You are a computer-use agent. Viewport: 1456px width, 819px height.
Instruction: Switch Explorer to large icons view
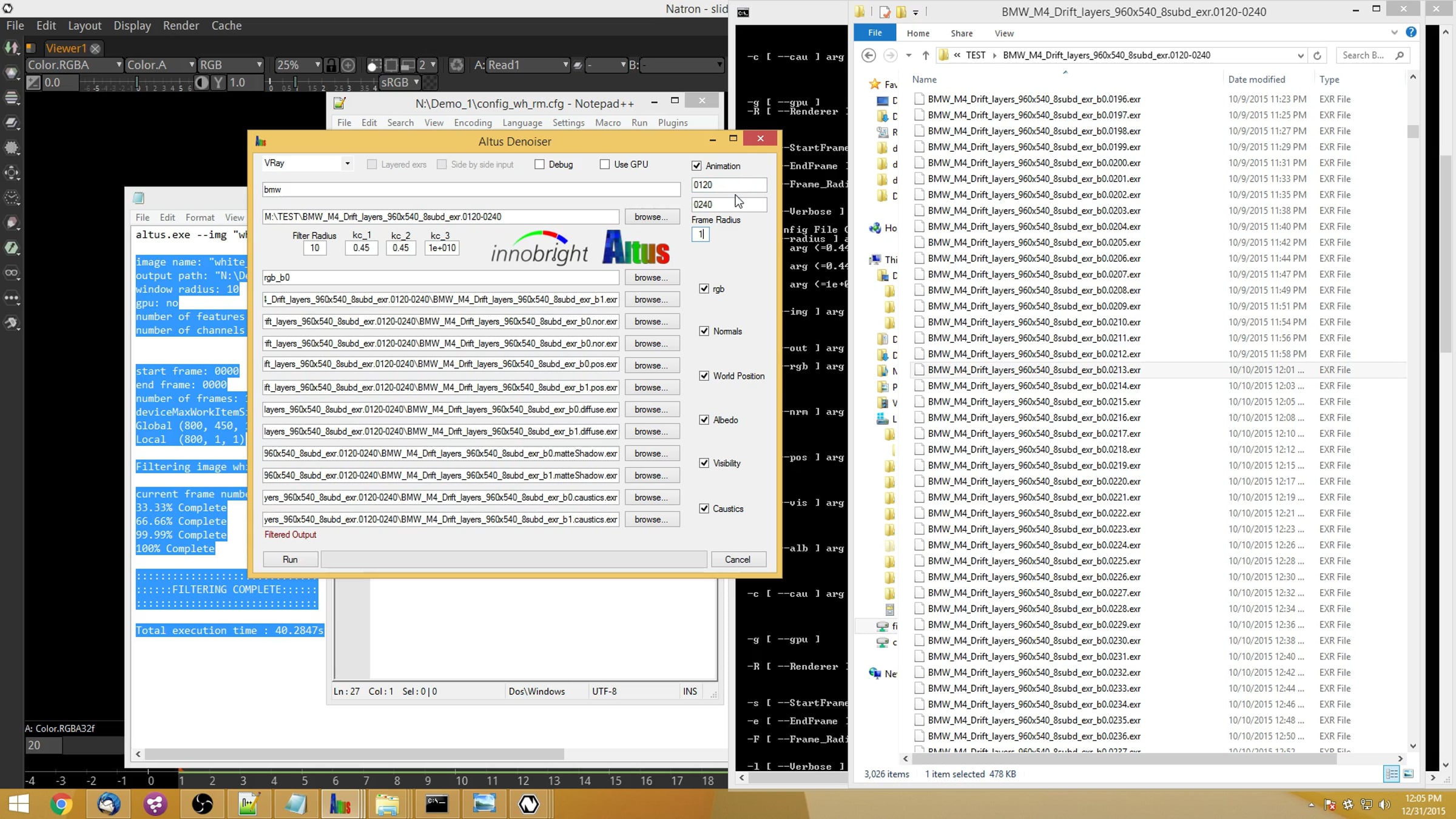1409,773
